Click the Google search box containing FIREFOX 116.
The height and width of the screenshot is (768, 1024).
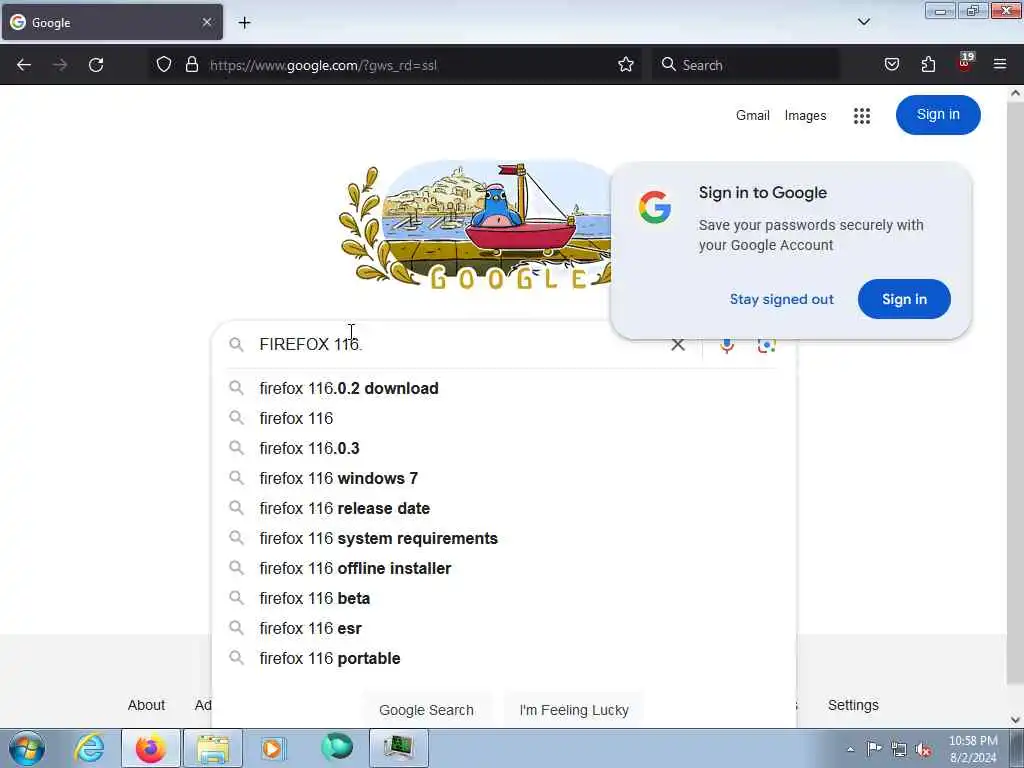[x=457, y=344]
